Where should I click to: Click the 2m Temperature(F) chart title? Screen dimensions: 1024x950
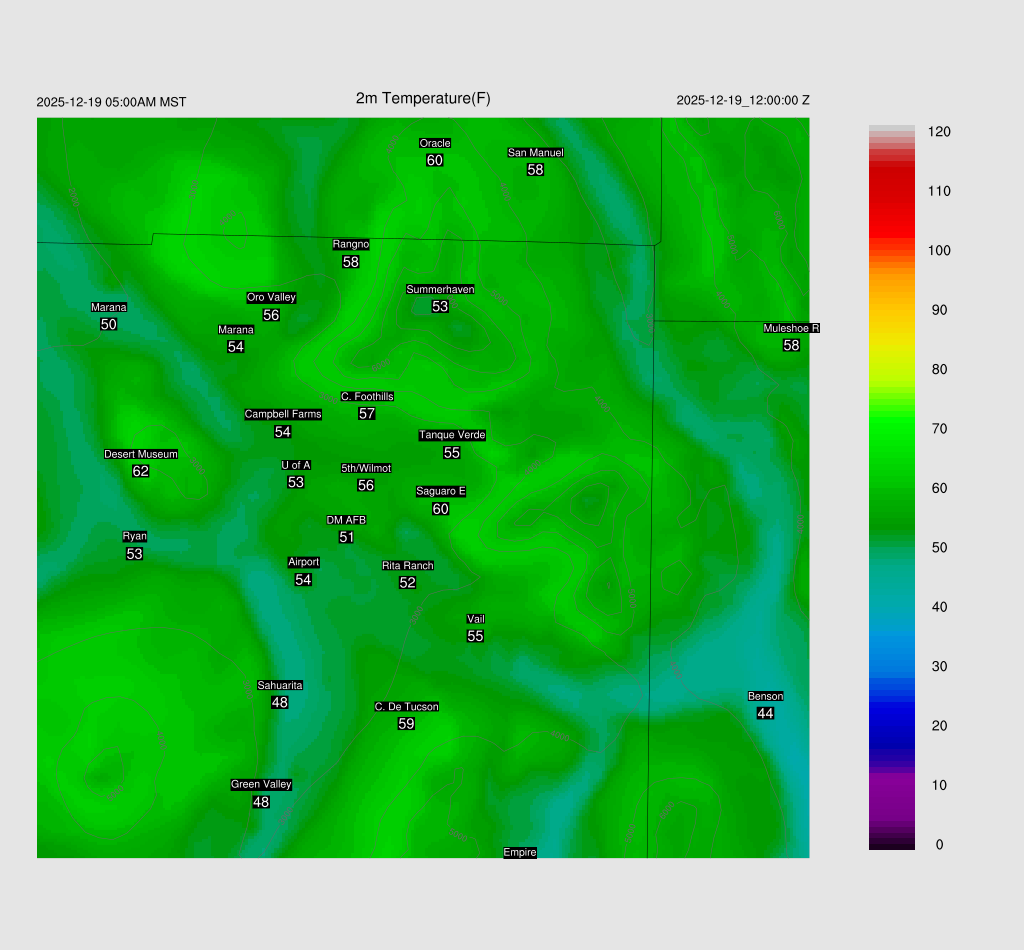tap(423, 98)
